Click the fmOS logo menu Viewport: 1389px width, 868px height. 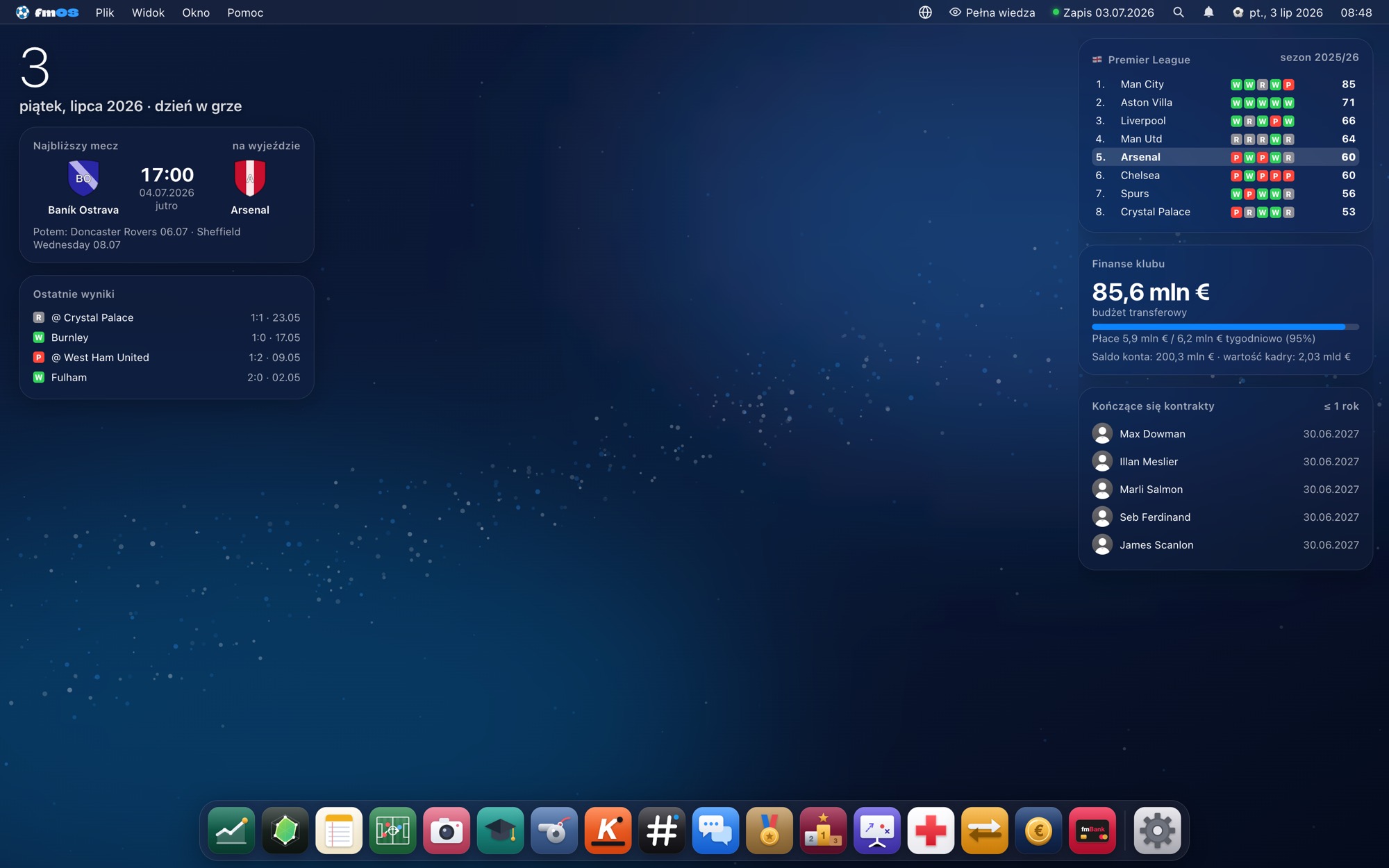pyautogui.click(x=47, y=12)
